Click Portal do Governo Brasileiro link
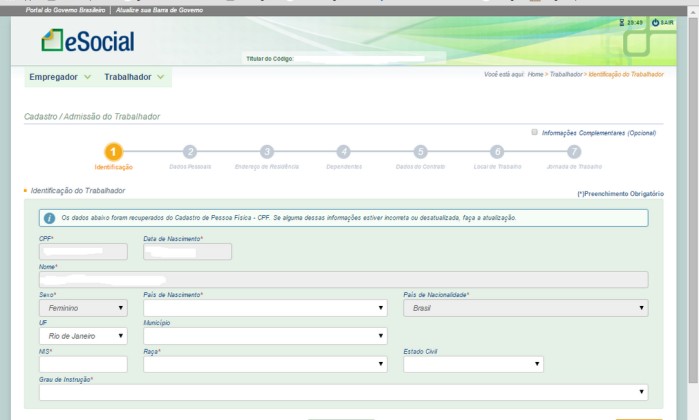 click(x=66, y=10)
